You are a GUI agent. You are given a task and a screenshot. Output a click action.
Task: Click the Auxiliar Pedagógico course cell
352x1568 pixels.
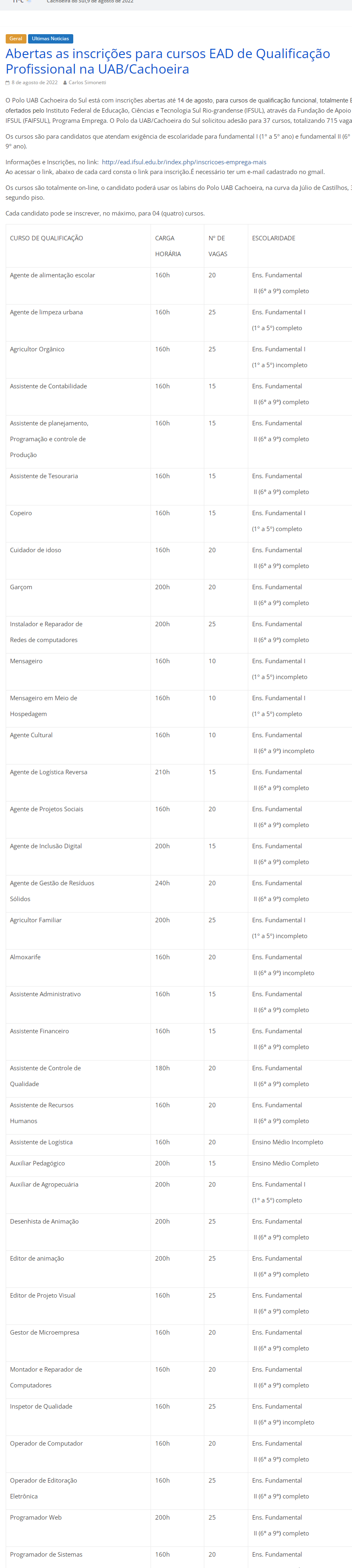[x=37, y=1163]
